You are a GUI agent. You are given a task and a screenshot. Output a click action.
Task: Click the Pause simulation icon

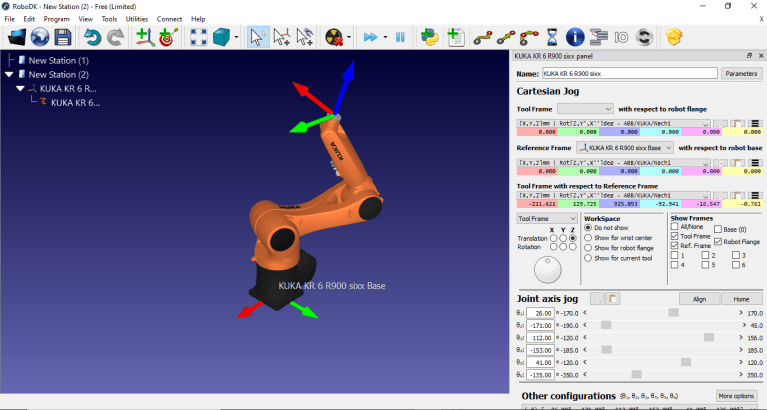(400, 37)
